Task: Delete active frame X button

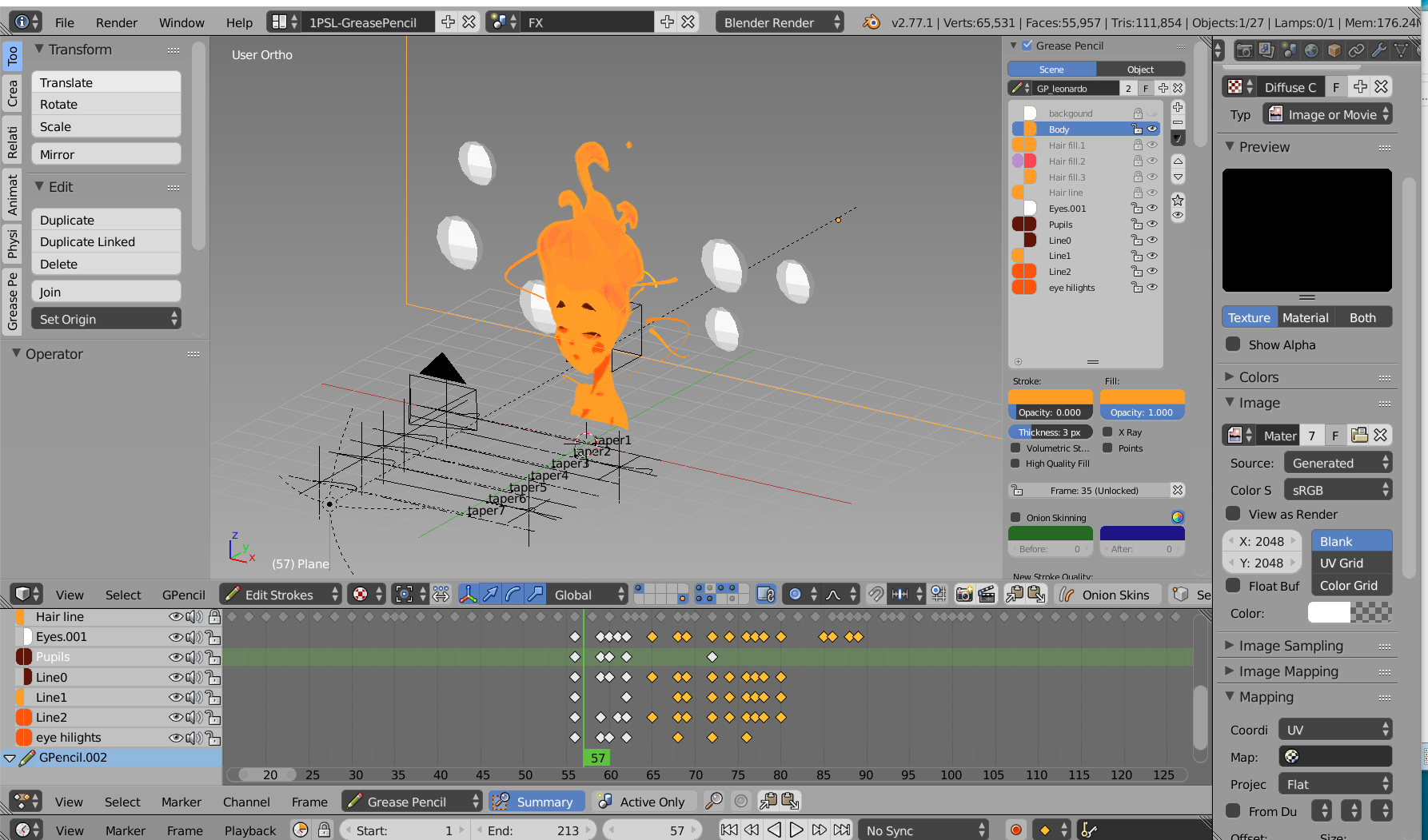Action: pyautogui.click(x=1178, y=490)
